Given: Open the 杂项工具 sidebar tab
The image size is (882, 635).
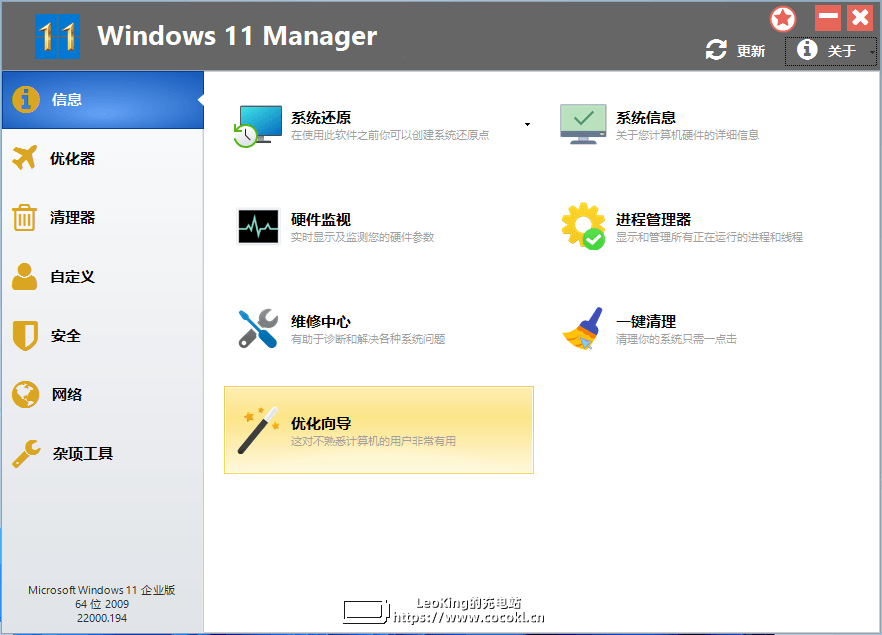Looking at the screenshot, I should pyautogui.click(x=103, y=454).
